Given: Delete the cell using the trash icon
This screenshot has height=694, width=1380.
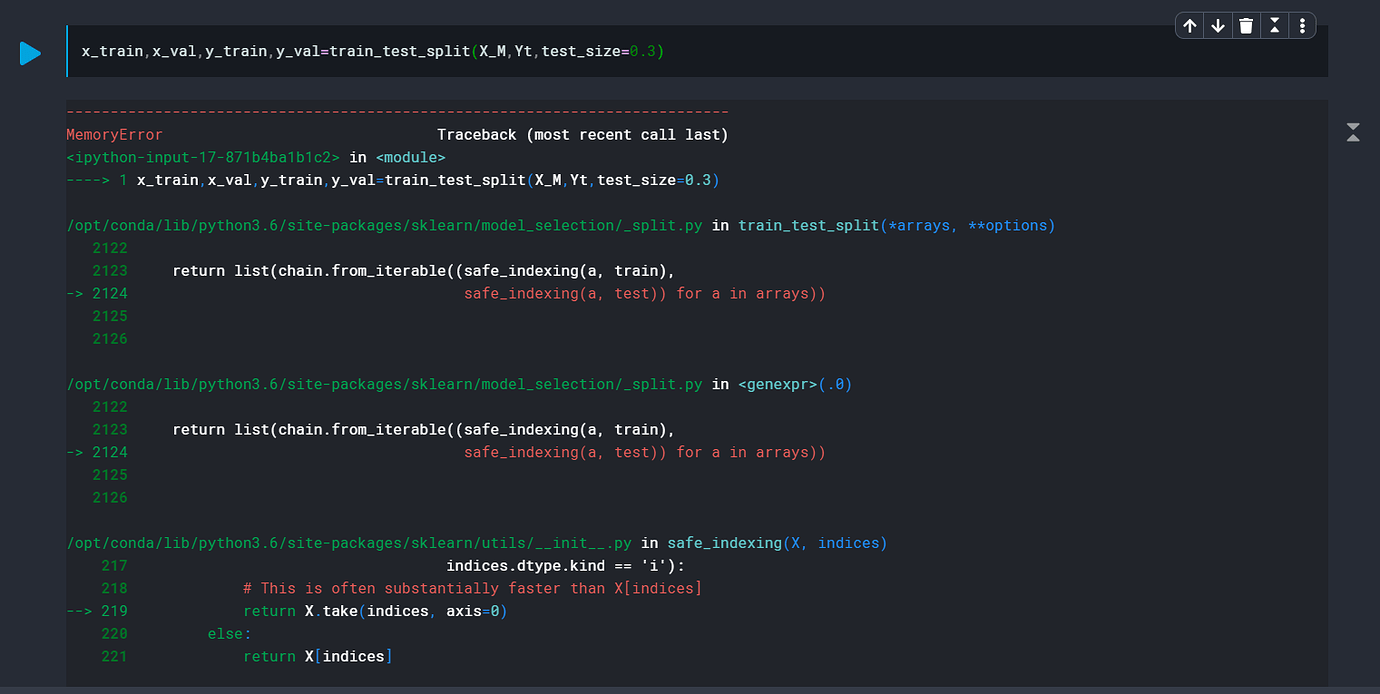Looking at the screenshot, I should 1246,26.
